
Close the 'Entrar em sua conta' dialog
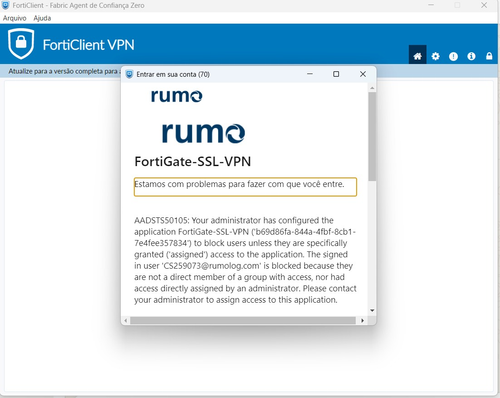pyautogui.click(x=363, y=74)
